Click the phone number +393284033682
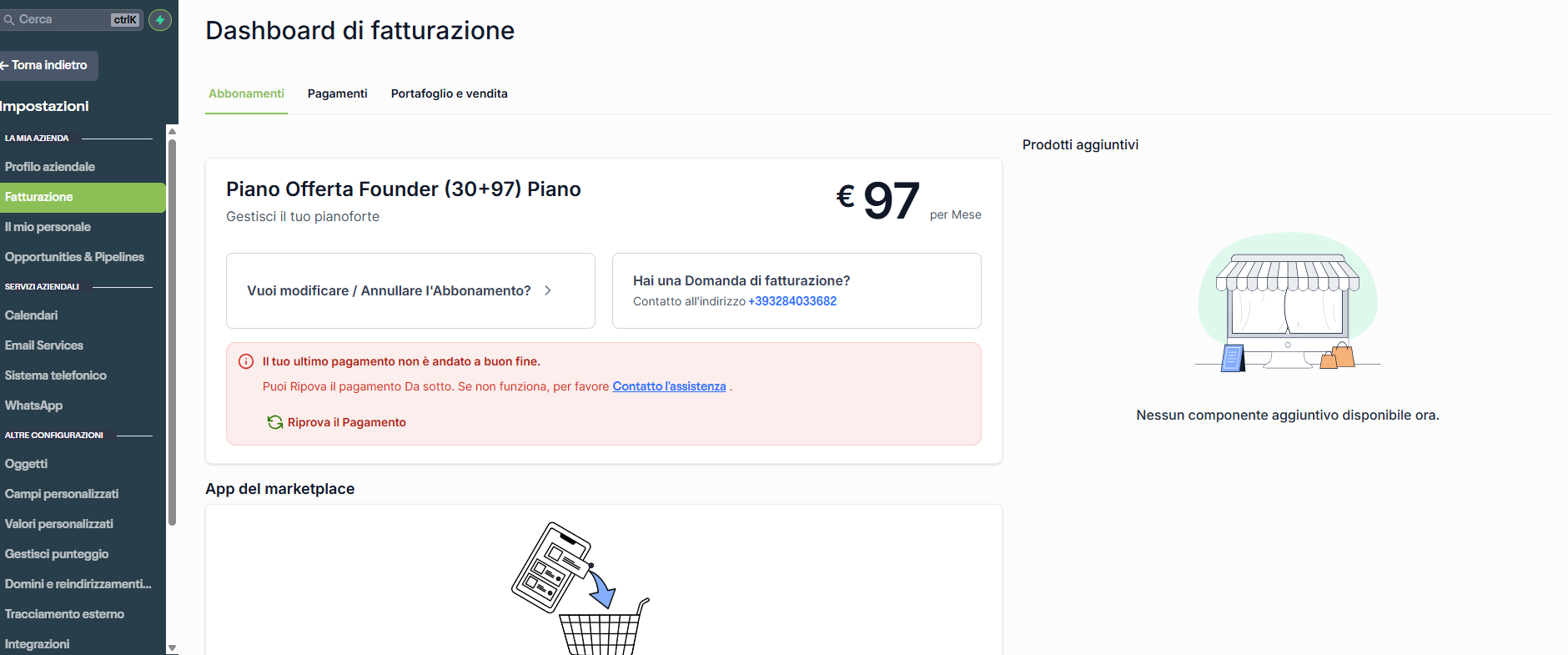The image size is (1568, 655). [792, 301]
